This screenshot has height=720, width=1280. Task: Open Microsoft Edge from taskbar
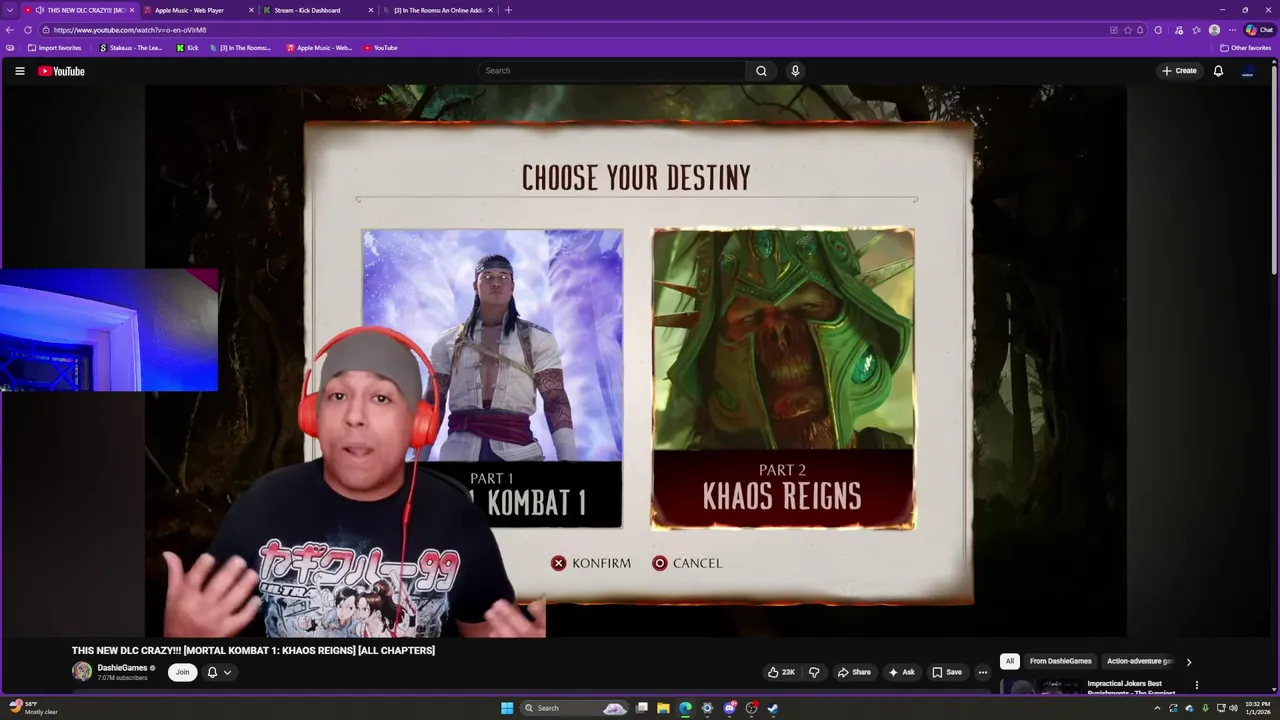coord(685,708)
